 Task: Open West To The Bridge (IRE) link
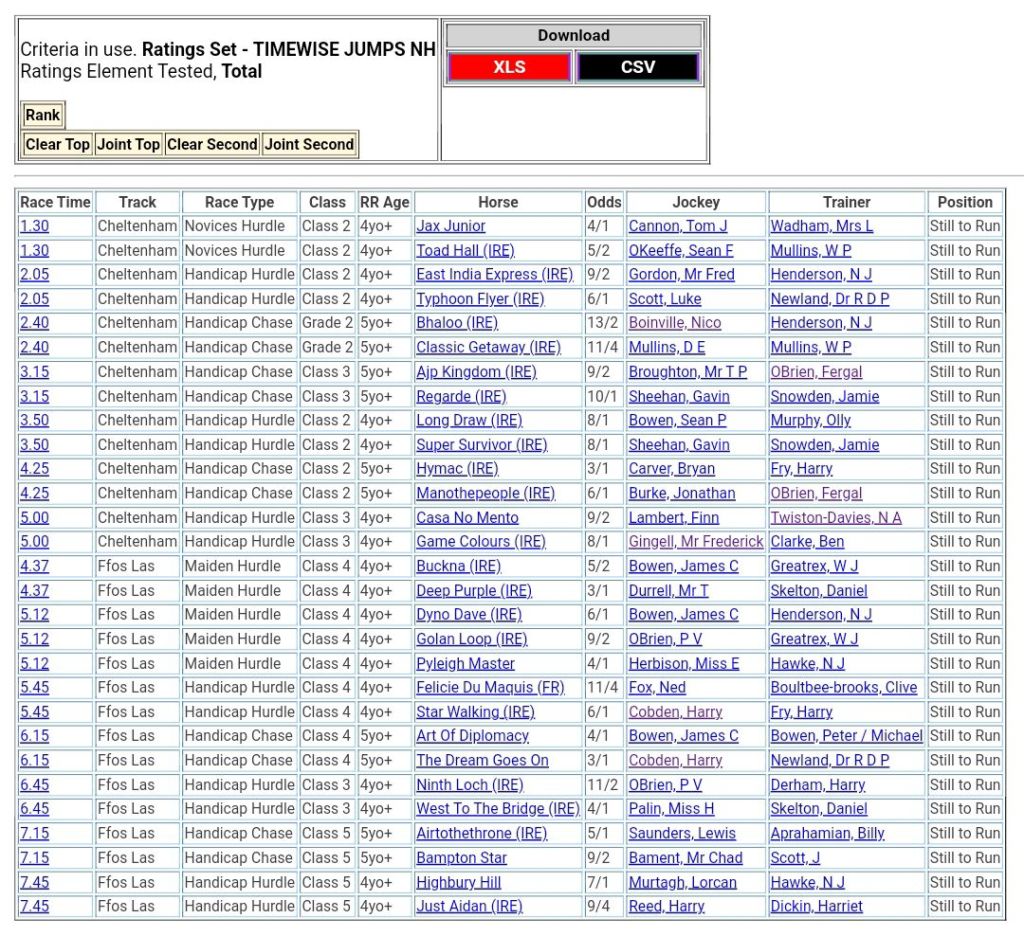point(497,809)
